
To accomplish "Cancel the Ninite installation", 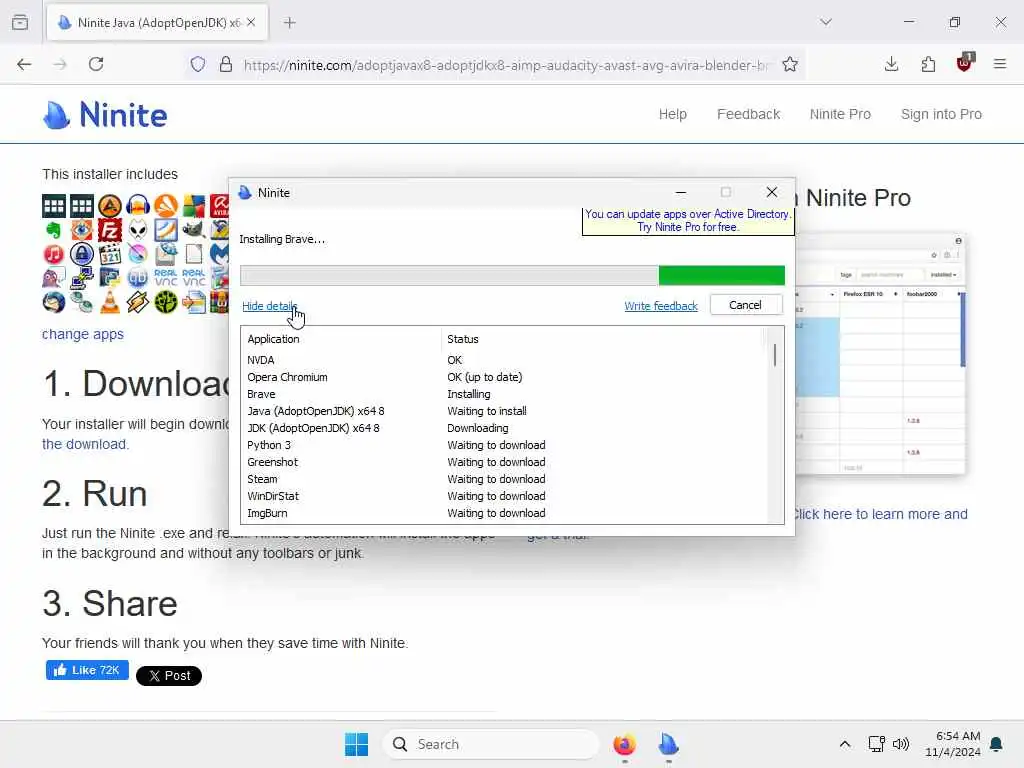I will click(746, 305).
